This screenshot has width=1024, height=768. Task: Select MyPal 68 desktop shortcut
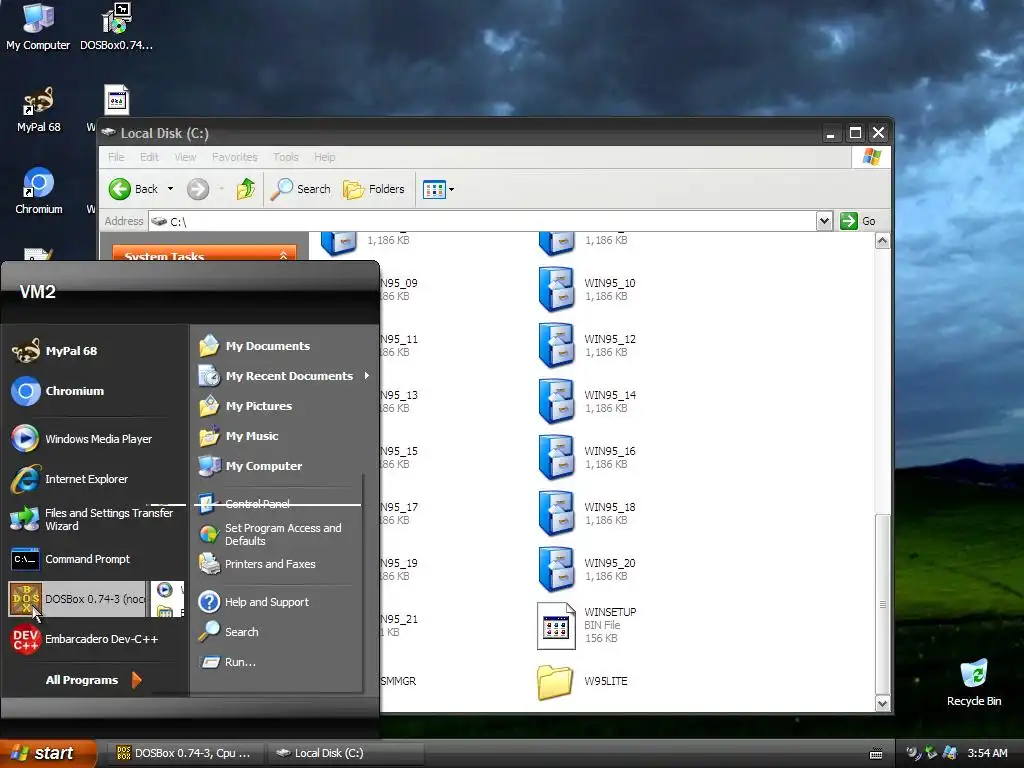click(39, 109)
